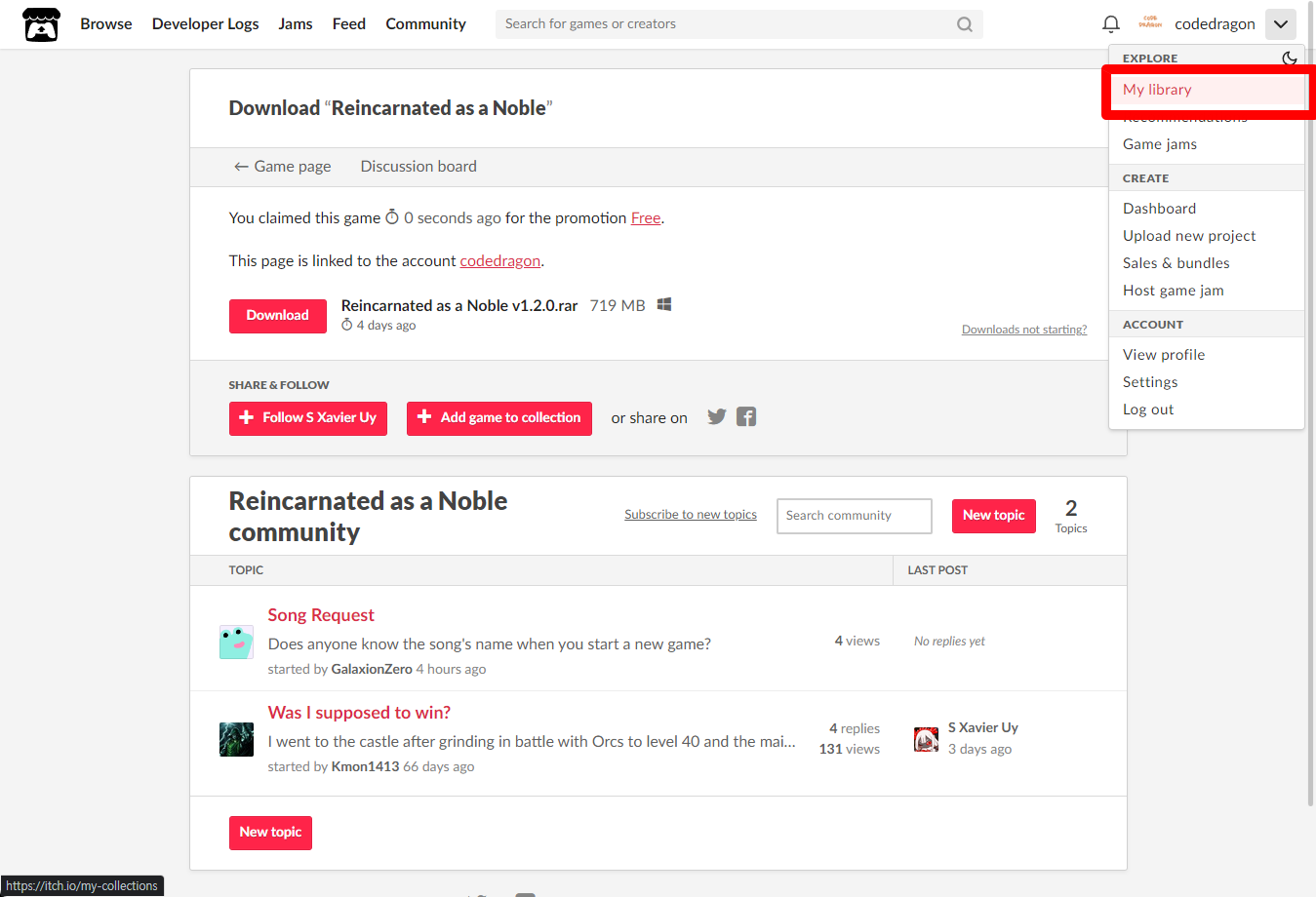Open Community in navigation
1316x897 pixels.
[x=425, y=24]
